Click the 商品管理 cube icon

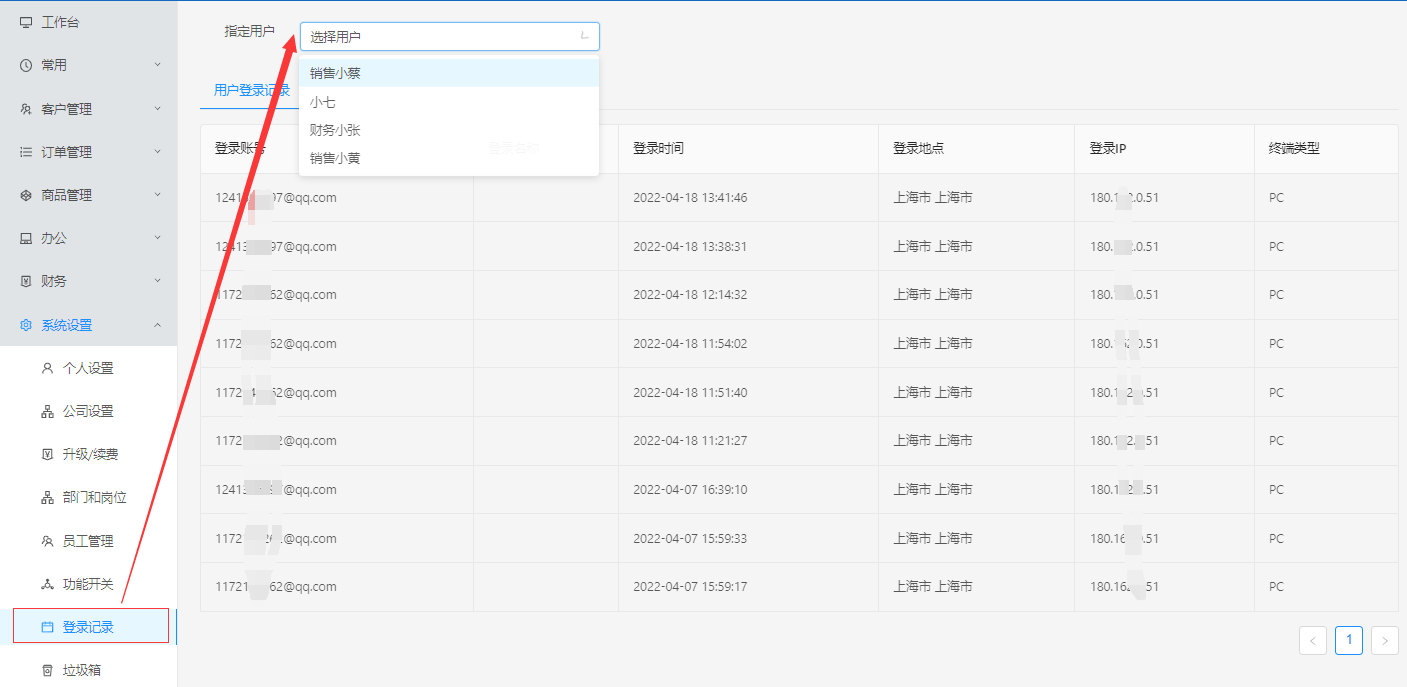[26, 195]
